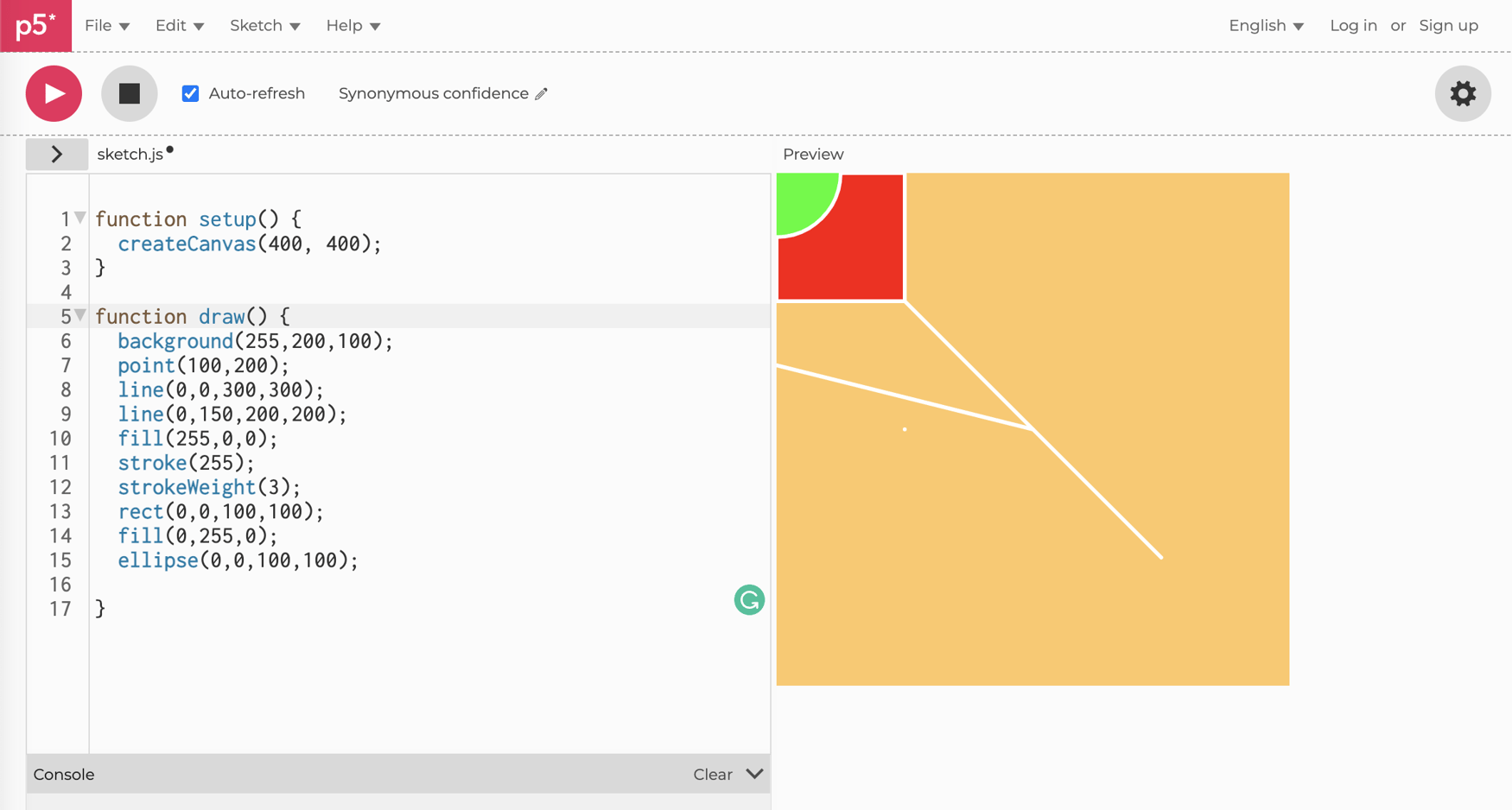Fold the draw function on line 5

80,315
